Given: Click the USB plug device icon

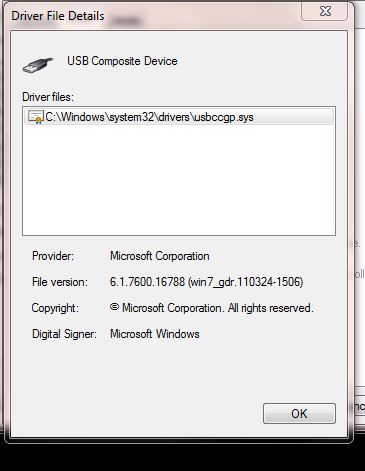Looking at the screenshot, I should point(38,65).
